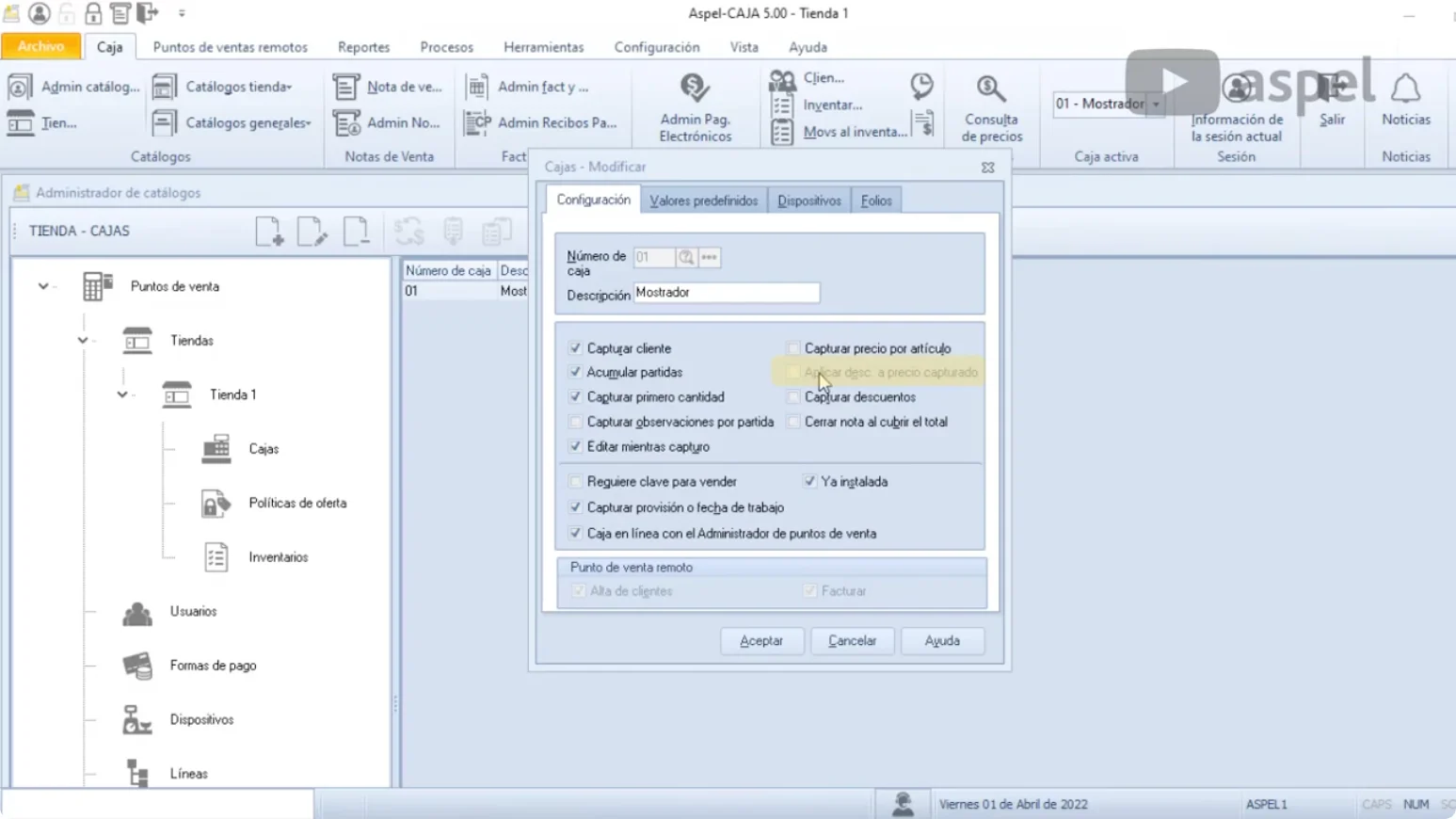
Task: Click the Cancelar button
Action: (852, 641)
